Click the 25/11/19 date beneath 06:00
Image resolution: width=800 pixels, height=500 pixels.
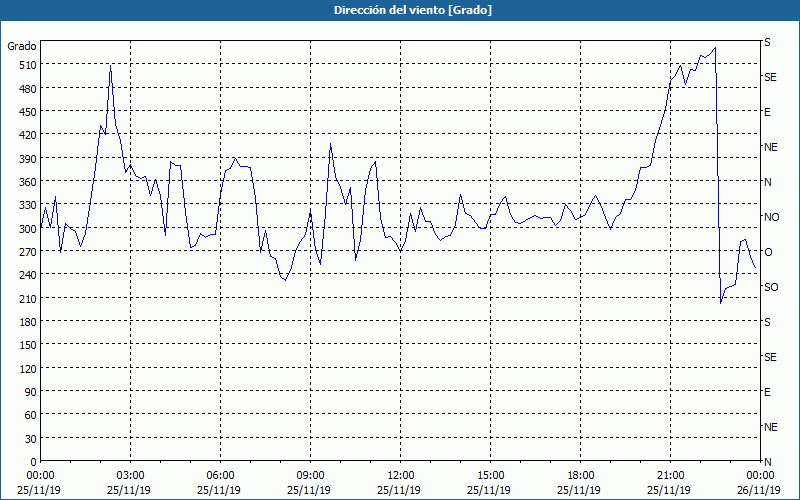tap(219, 490)
